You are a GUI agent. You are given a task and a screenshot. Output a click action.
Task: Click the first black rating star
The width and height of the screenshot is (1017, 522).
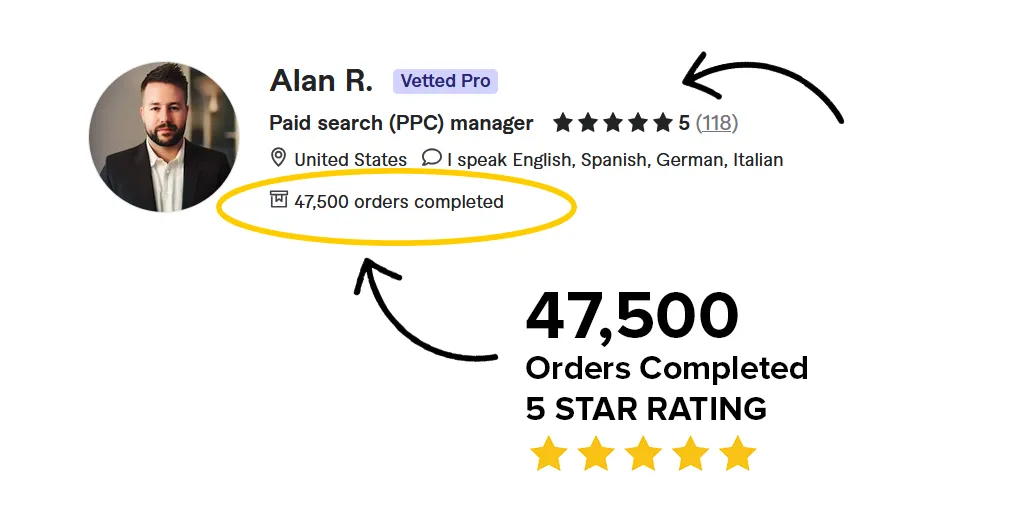(563, 123)
